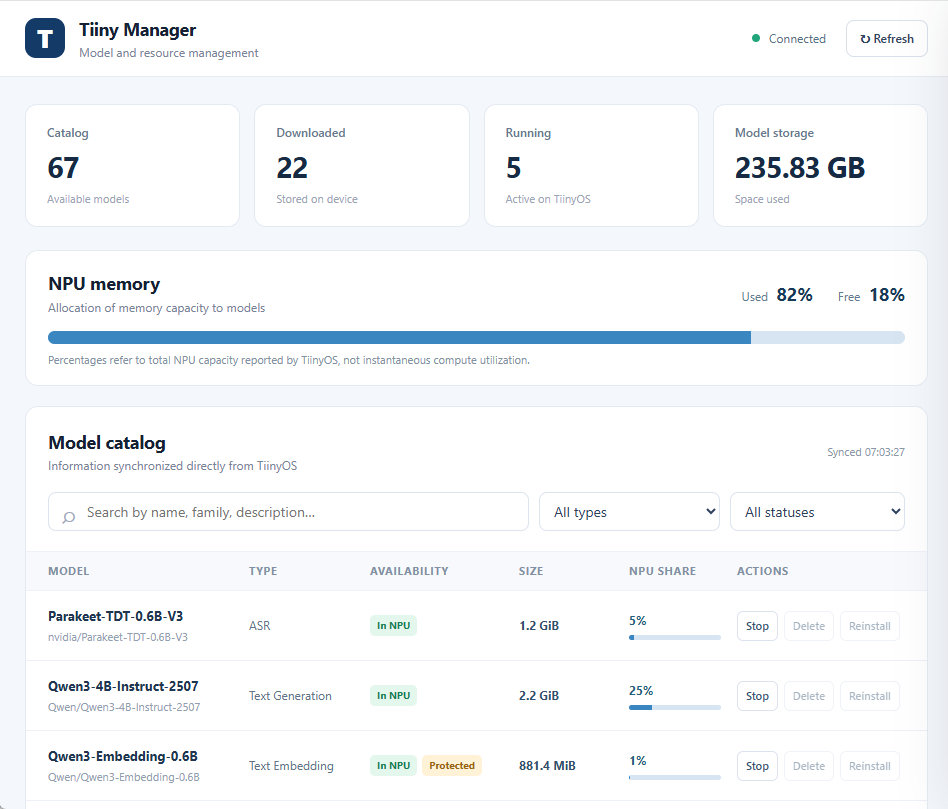
Task: Click the In NPU badge for Qwen3-4B-Instruct
Action: coord(393,695)
